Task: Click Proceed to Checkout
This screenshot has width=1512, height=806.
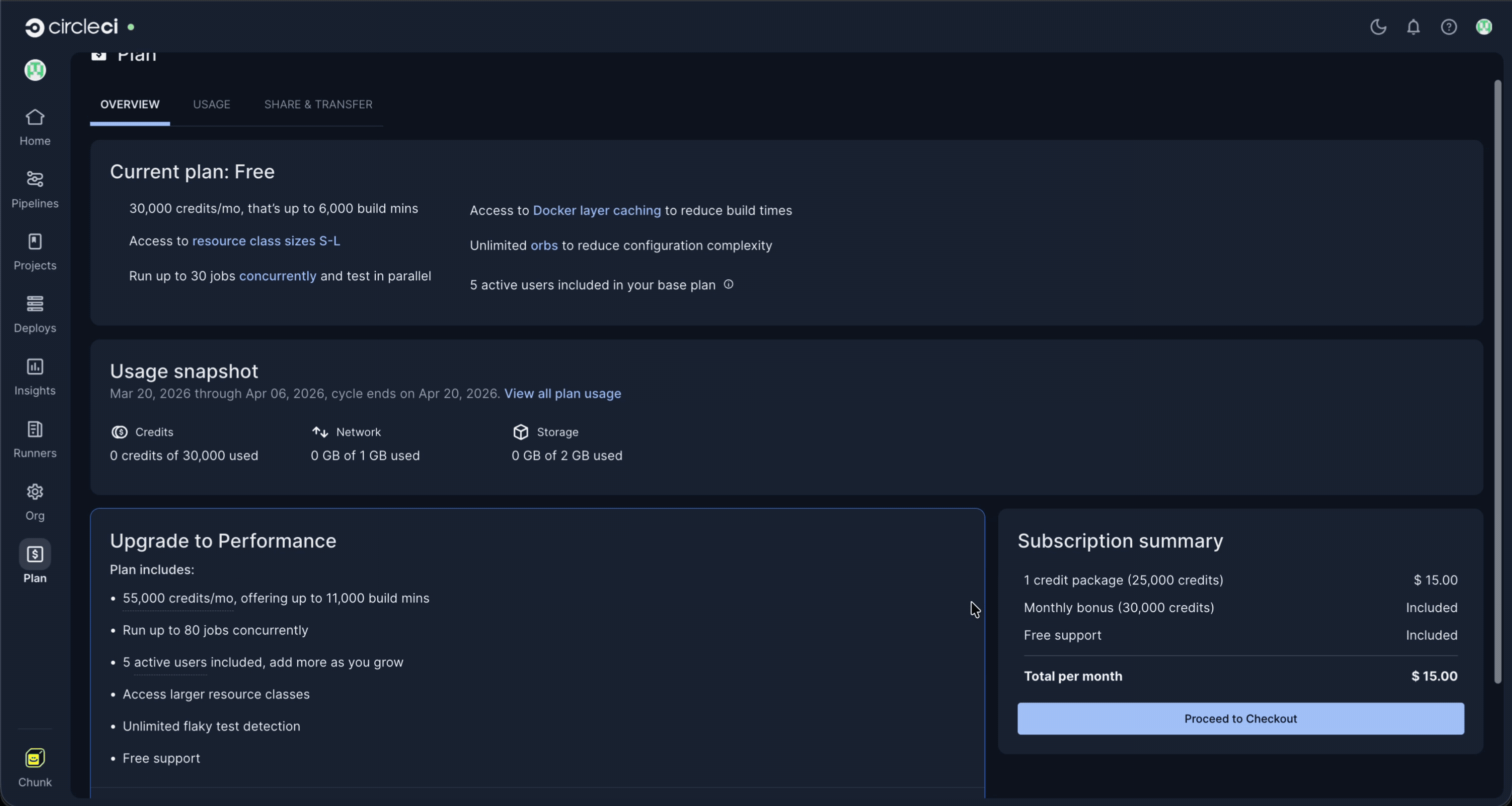Action: click(x=1240, y=718)
